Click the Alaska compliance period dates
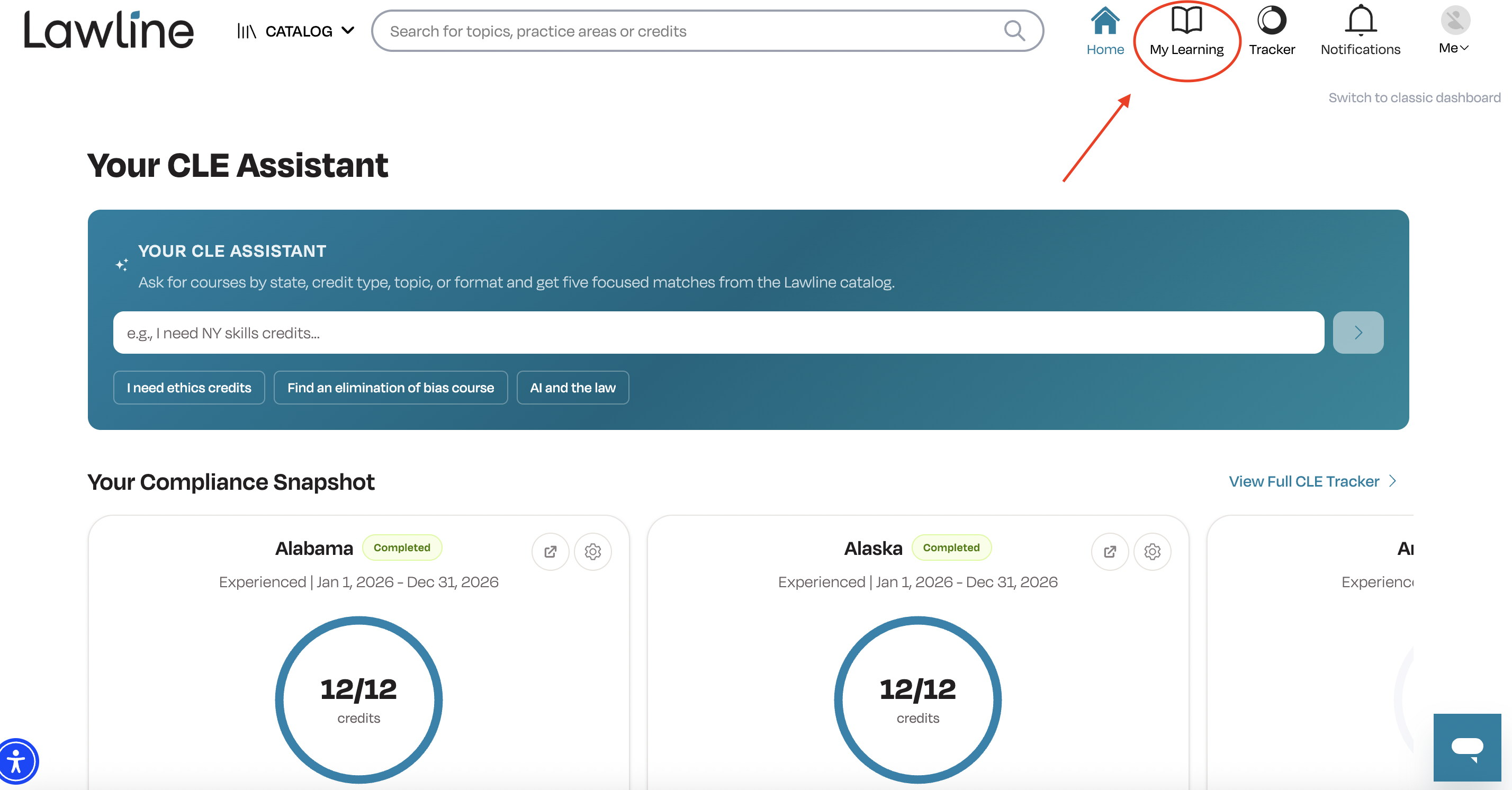1512x790 pixels. (x=967, y=582)
